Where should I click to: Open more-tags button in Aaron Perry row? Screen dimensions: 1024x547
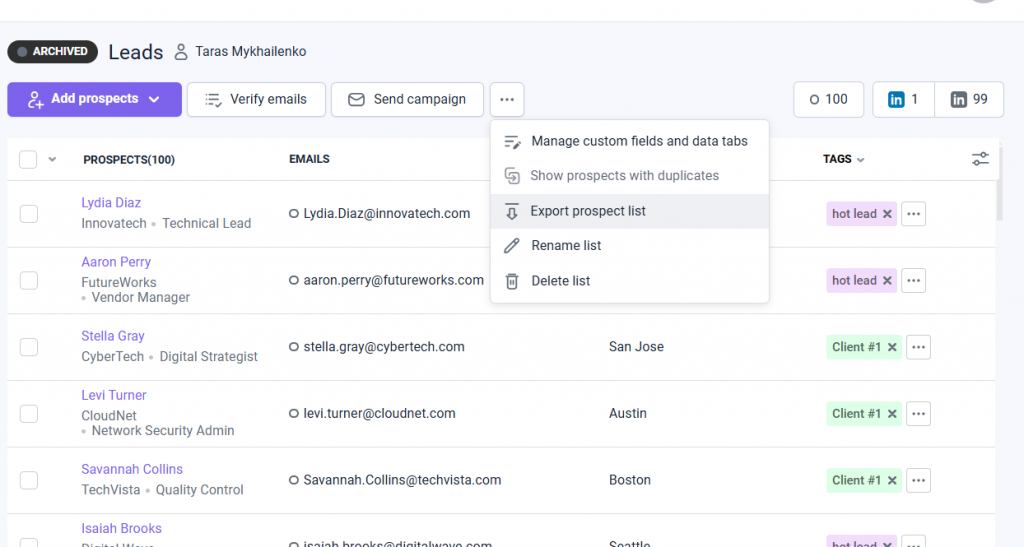[914, 280]
